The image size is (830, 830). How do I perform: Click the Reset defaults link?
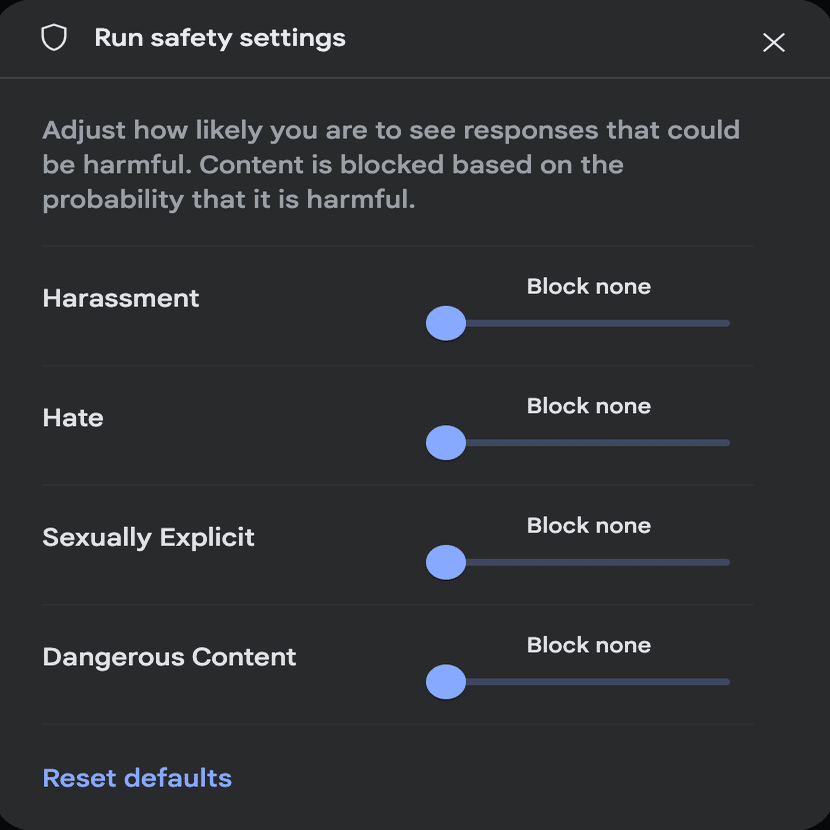[x=137, y=778]
